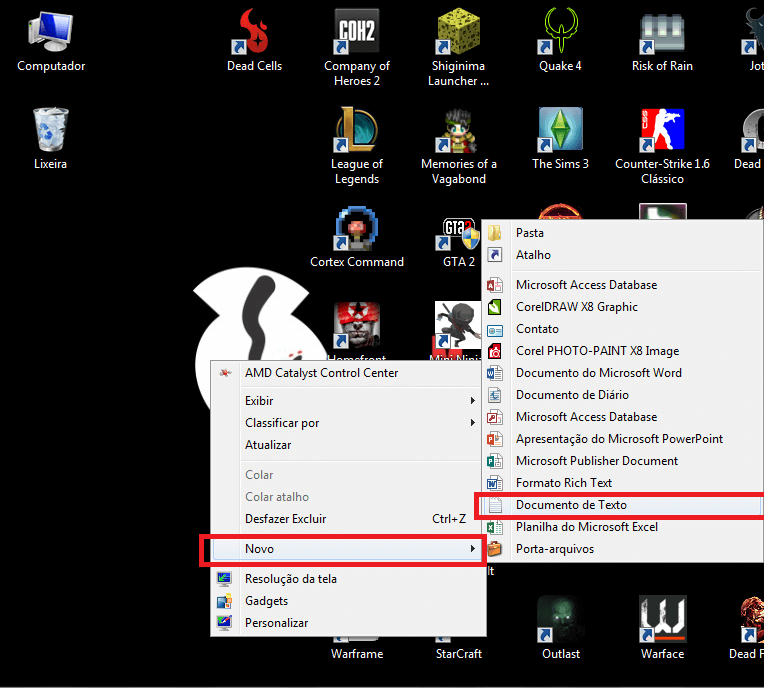Open the Lixeira recycle bin
The height and width of the screenshot is (688, 764).
click(51, 133)
